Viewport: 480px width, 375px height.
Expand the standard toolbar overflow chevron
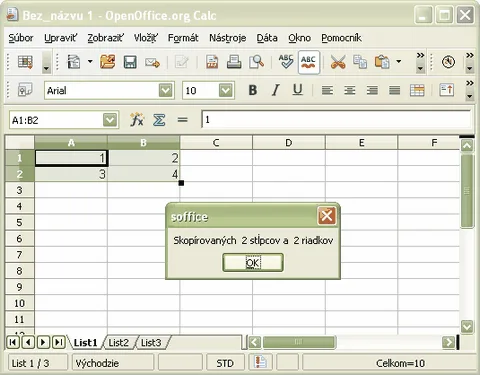point(420,55)
